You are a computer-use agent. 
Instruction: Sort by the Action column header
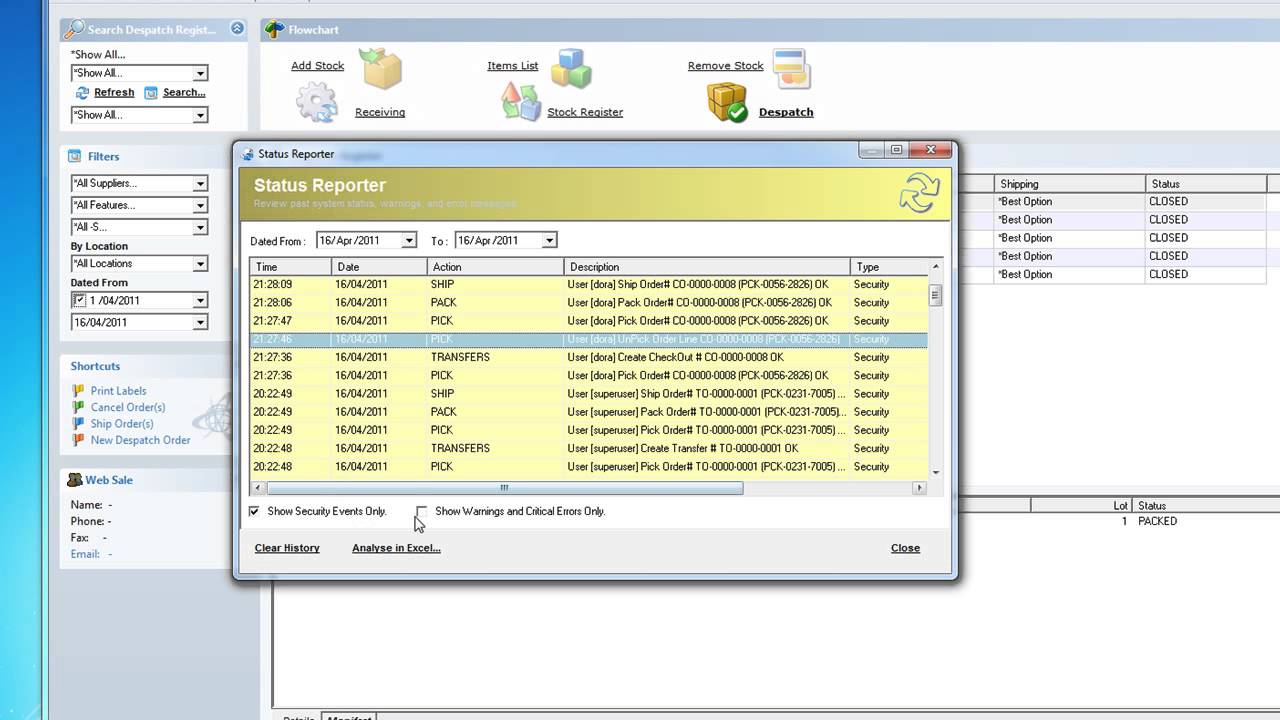point(495,267)
